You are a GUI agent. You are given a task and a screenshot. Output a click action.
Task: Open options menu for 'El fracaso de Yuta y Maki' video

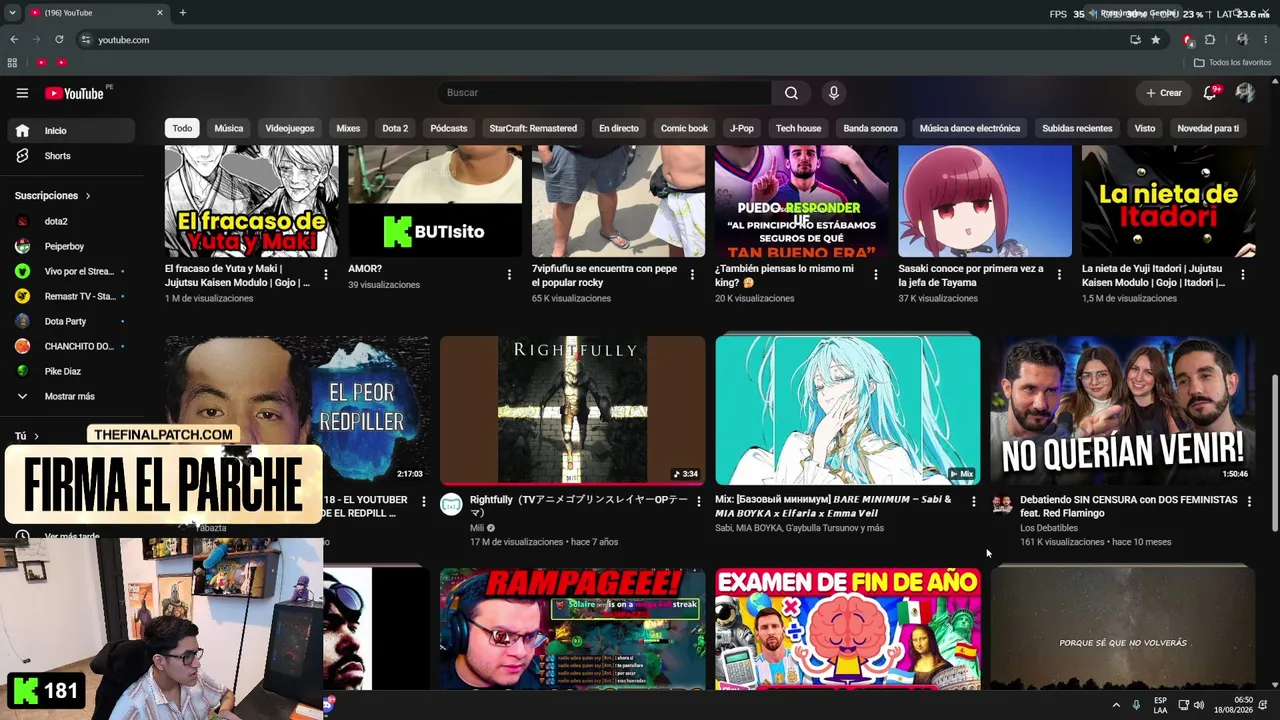[326, 274]
